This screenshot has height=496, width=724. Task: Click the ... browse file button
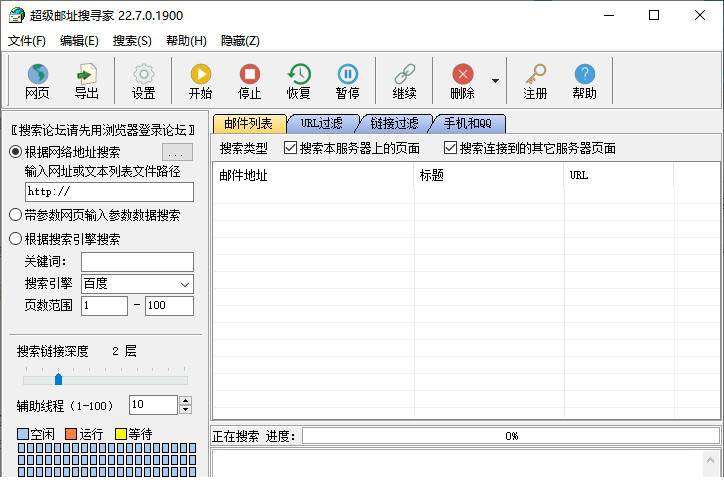[177, 152]
